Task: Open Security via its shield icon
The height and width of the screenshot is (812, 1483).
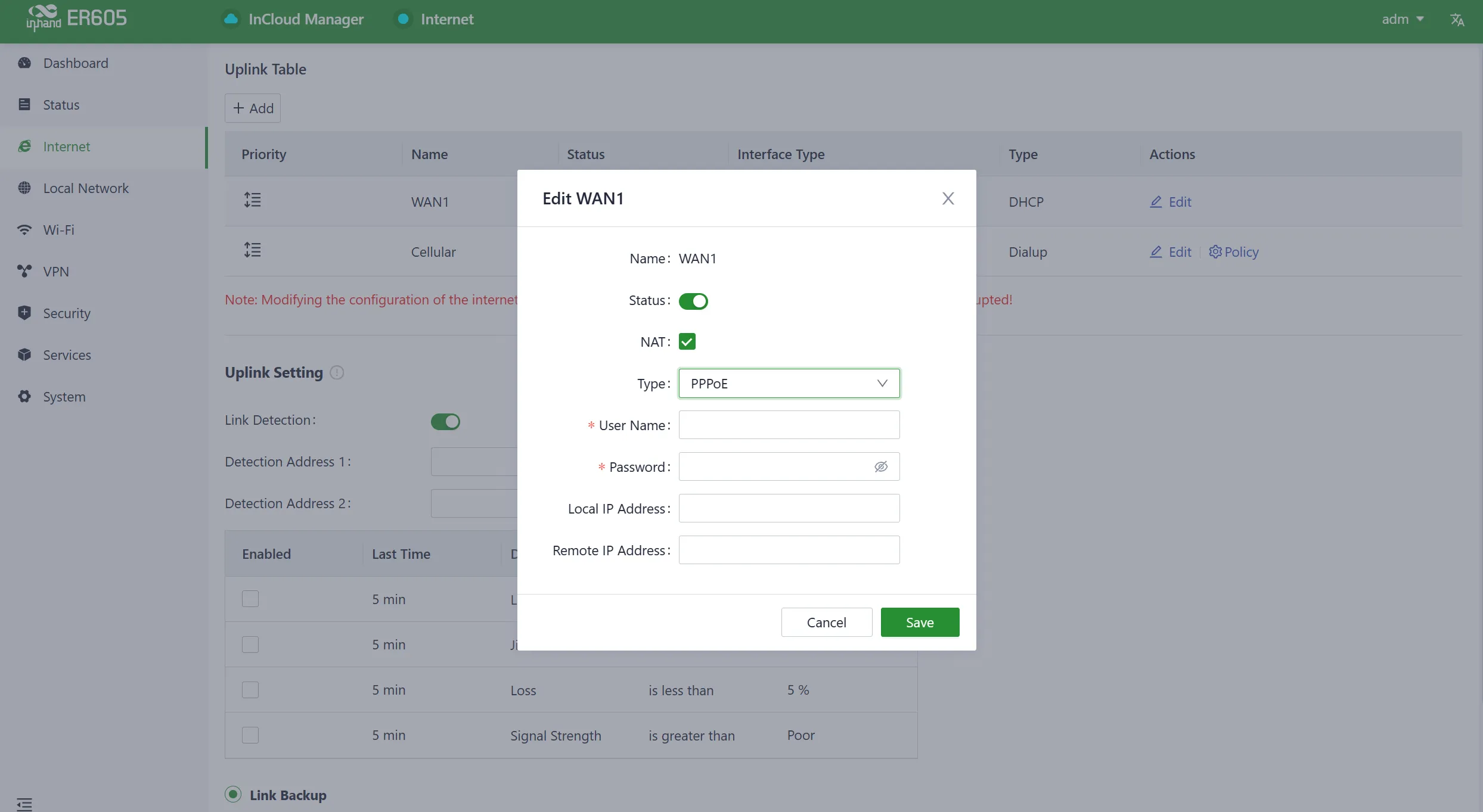Action: 24,313
